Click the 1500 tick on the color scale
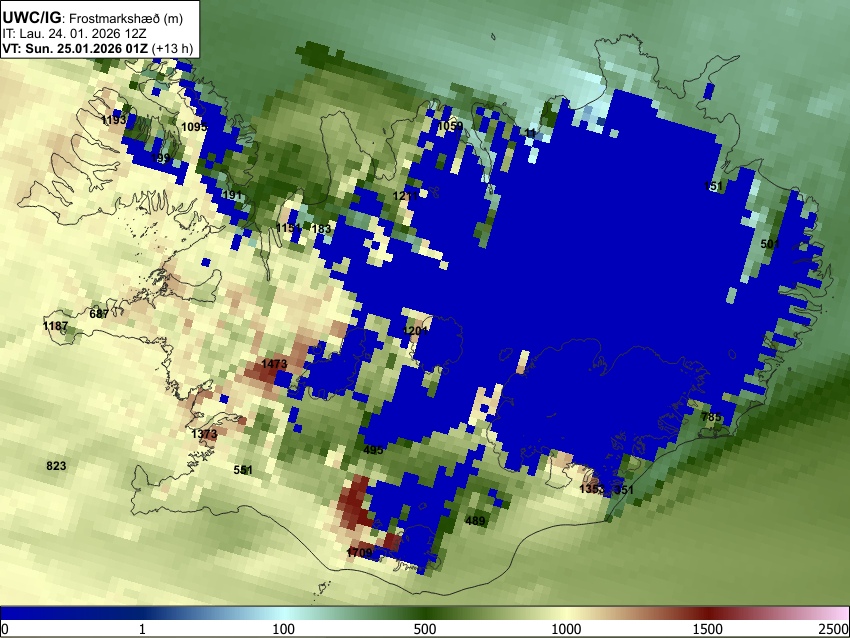This screenshot has width=850, height=638. pos(708,629)
